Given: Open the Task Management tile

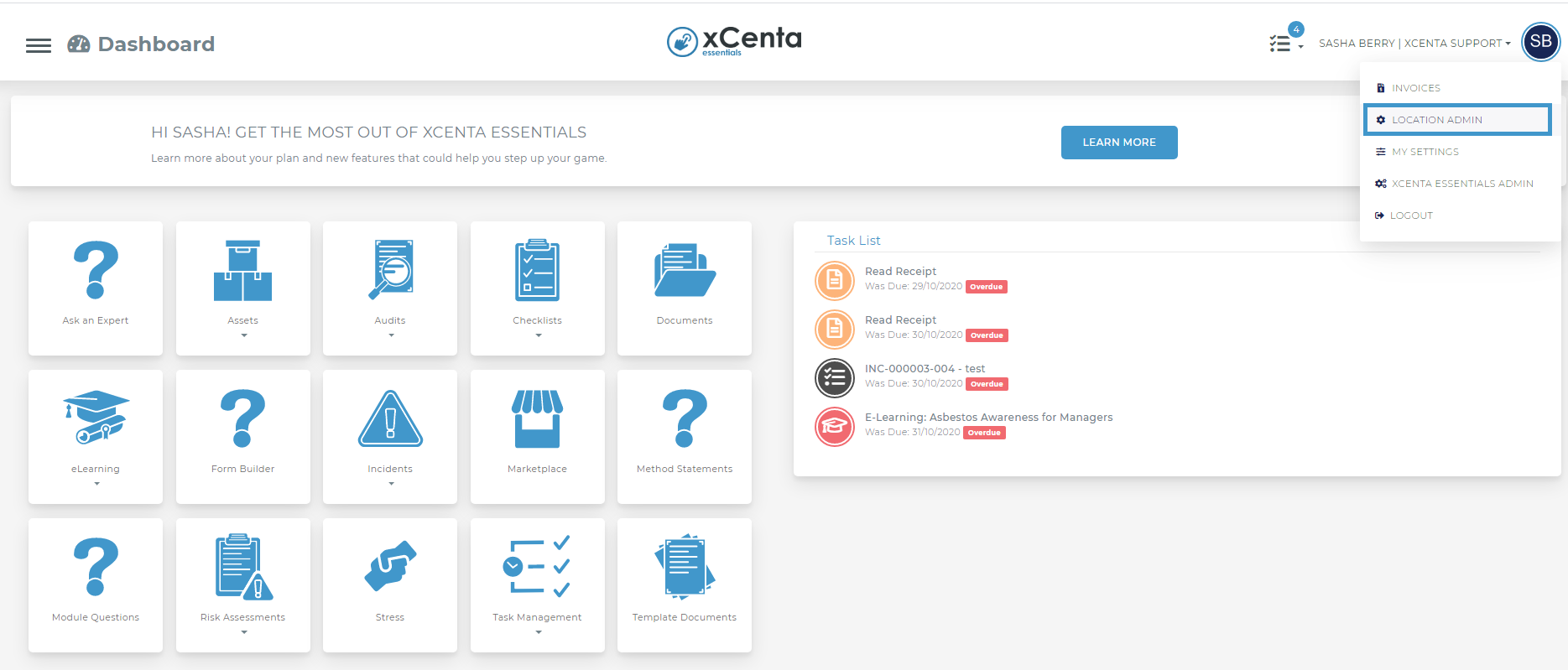Looking at the screenshot, I should point(538,585).
